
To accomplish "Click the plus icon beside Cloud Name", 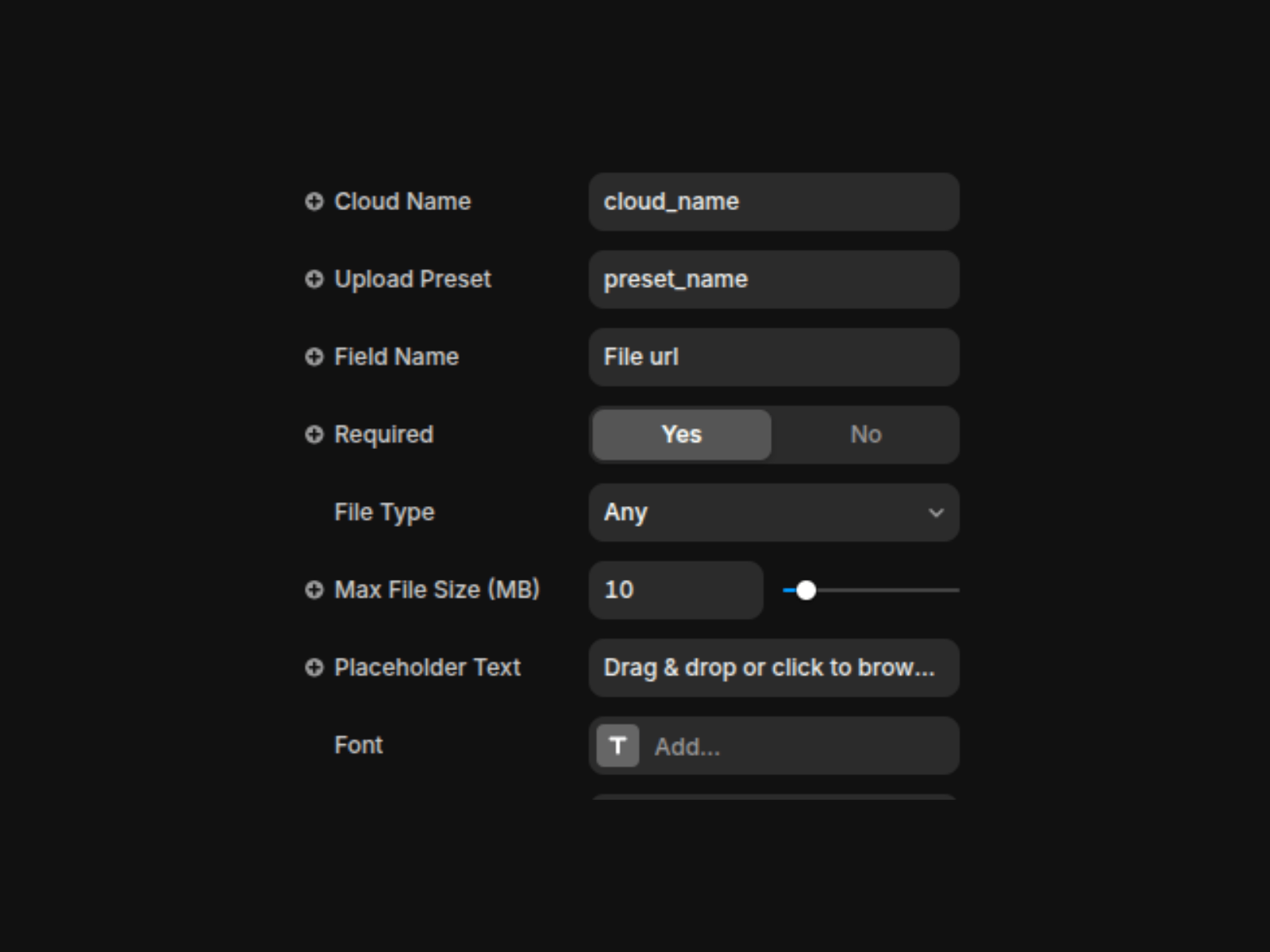I will coord(314,202).
